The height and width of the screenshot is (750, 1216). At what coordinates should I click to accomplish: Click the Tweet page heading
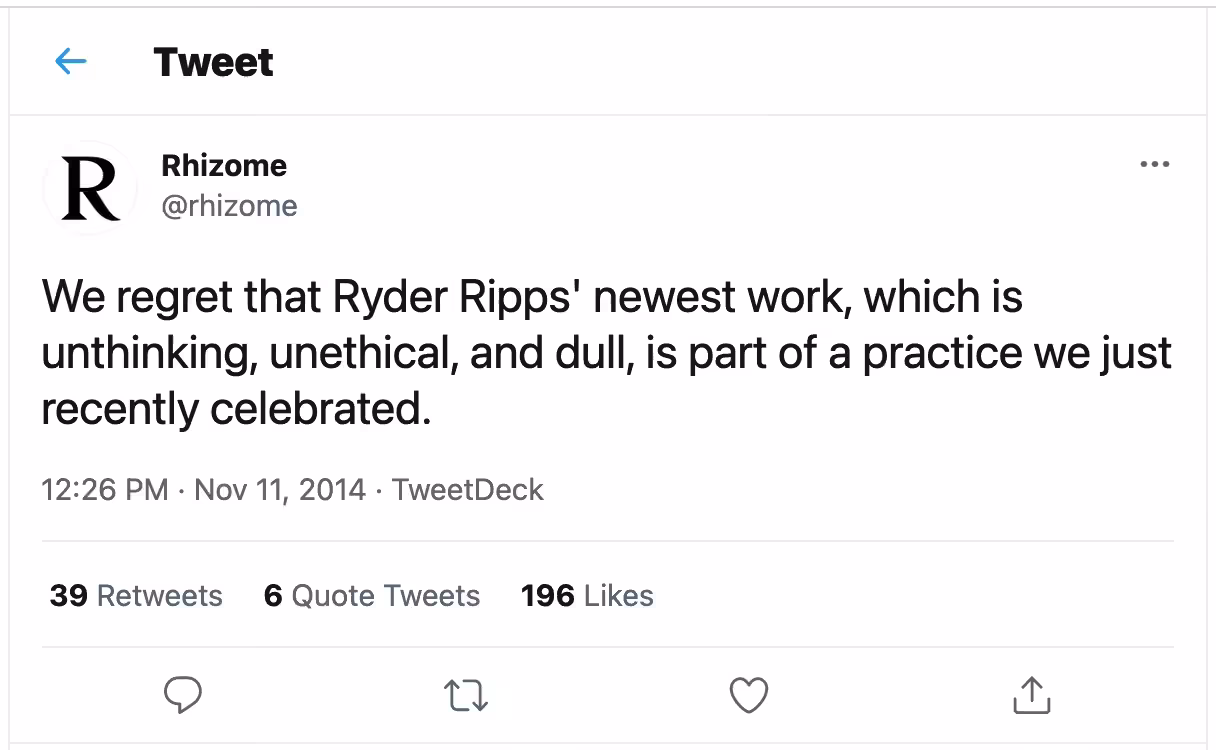(214, 63)
